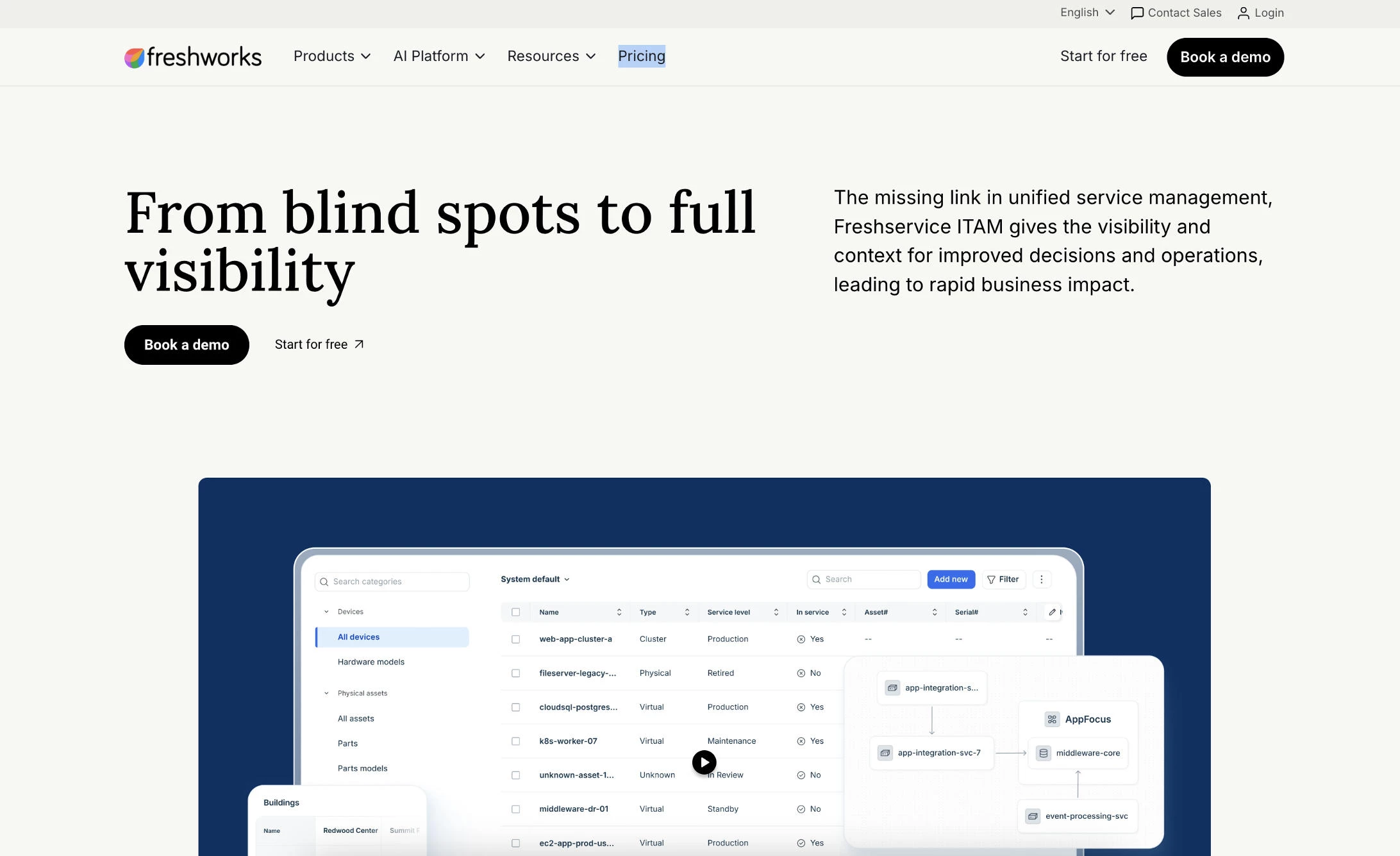Click the hero Book a demo button
Viewport: 1400px width, 856px height.
tap(187, 345)
